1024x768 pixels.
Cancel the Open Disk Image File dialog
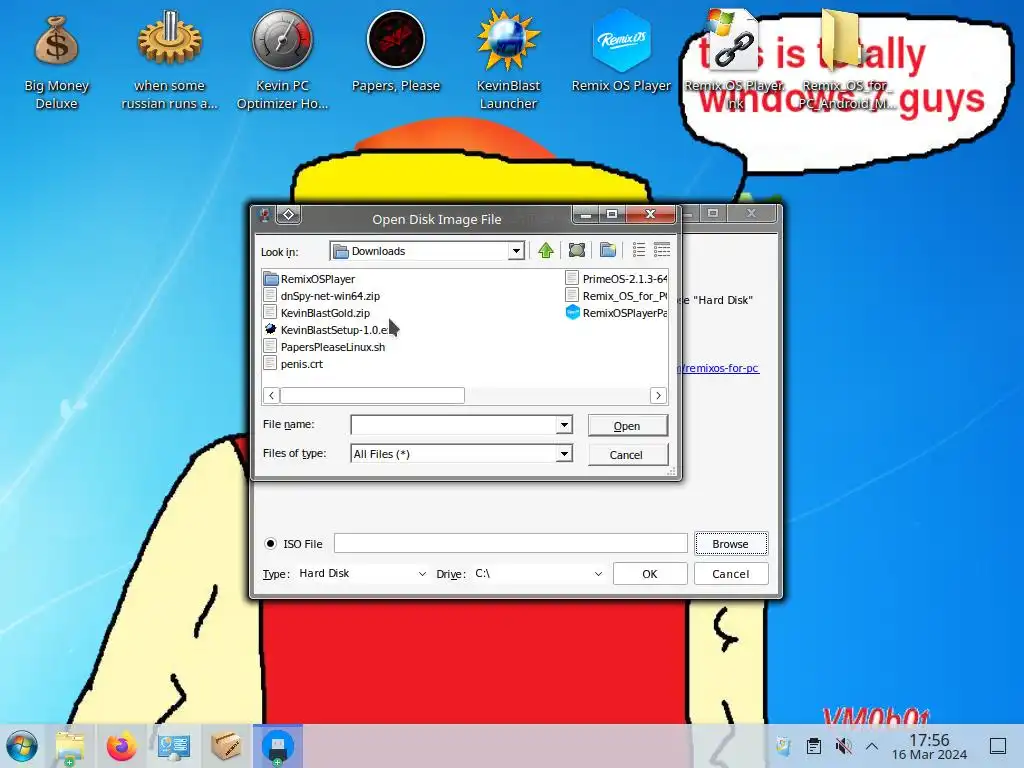point(628,455)
